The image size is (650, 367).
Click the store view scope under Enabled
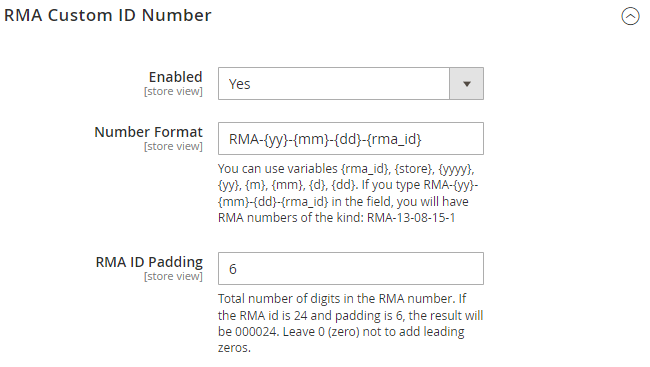(173, 92)
